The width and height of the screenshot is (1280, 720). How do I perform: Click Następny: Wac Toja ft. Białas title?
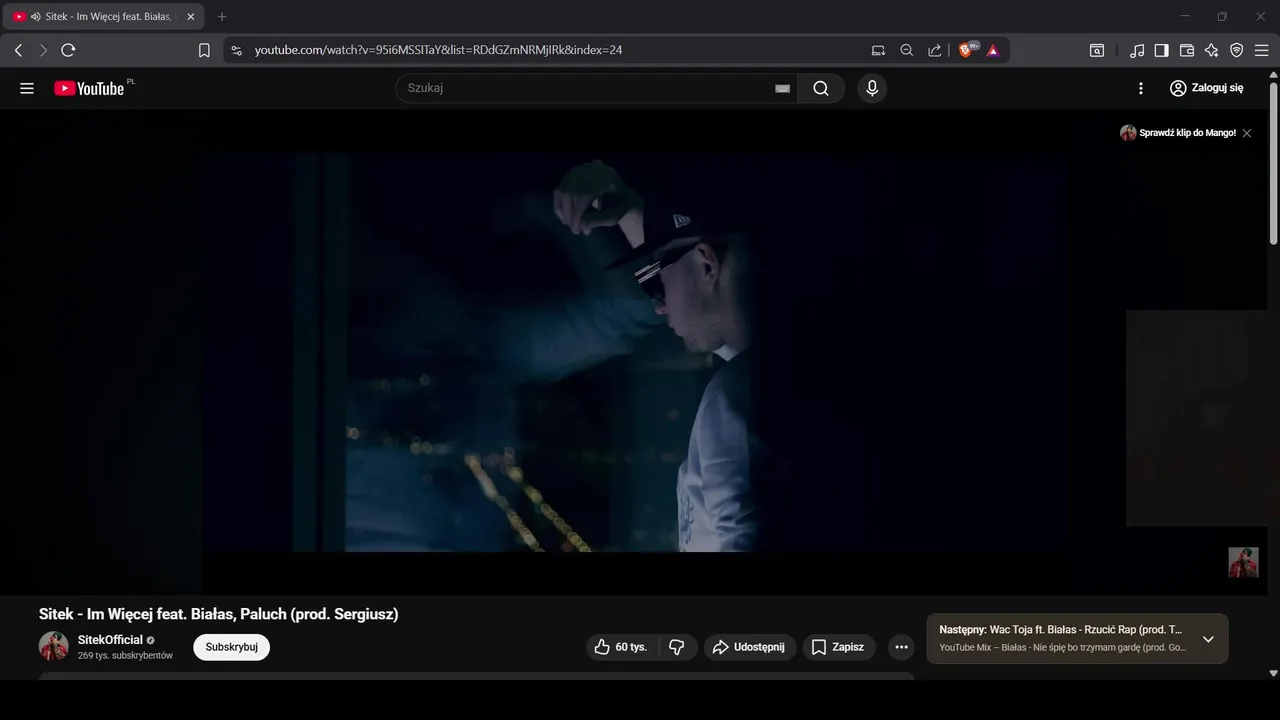1061,630
